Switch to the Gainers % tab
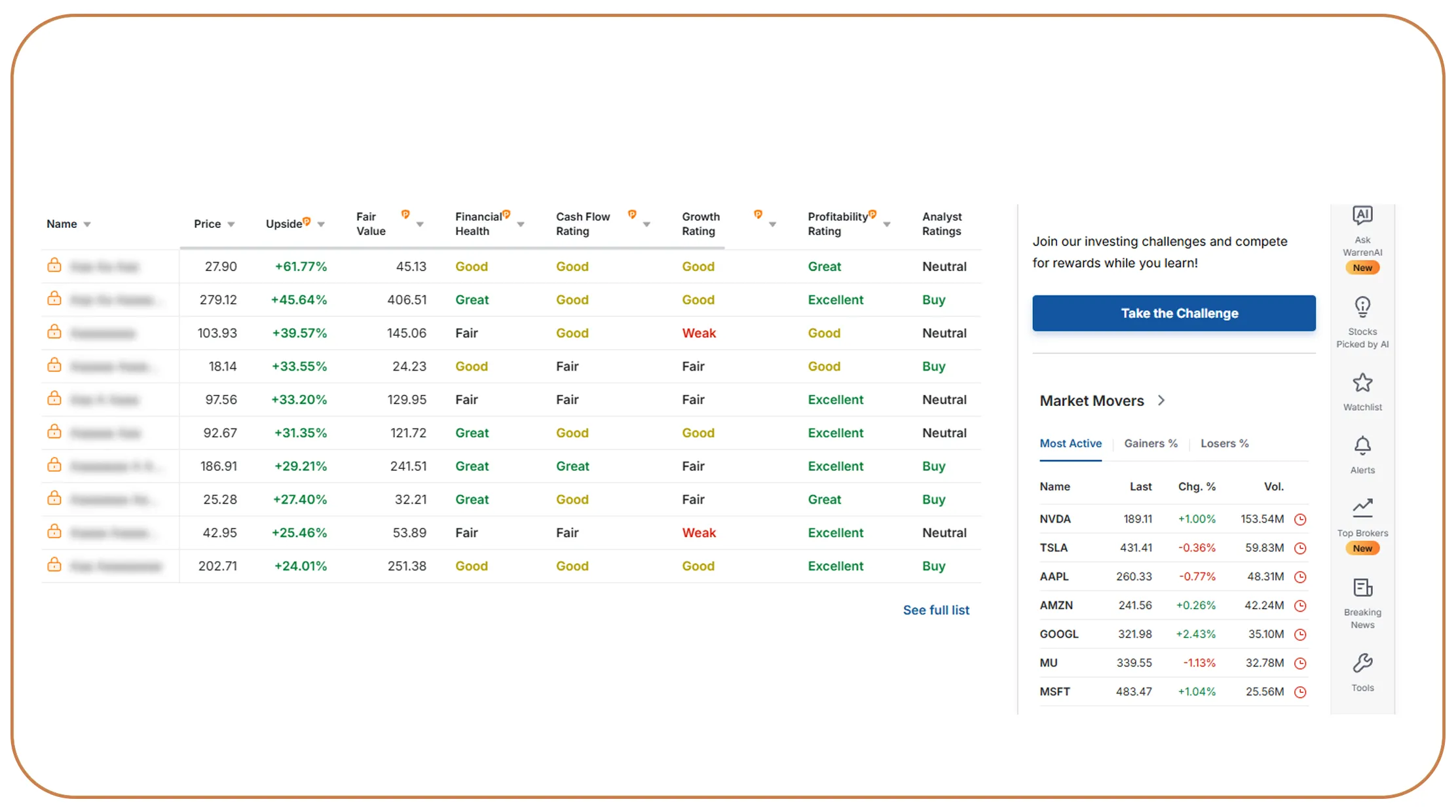Viewport: 1456px width, 812px height. (1151, 443)
